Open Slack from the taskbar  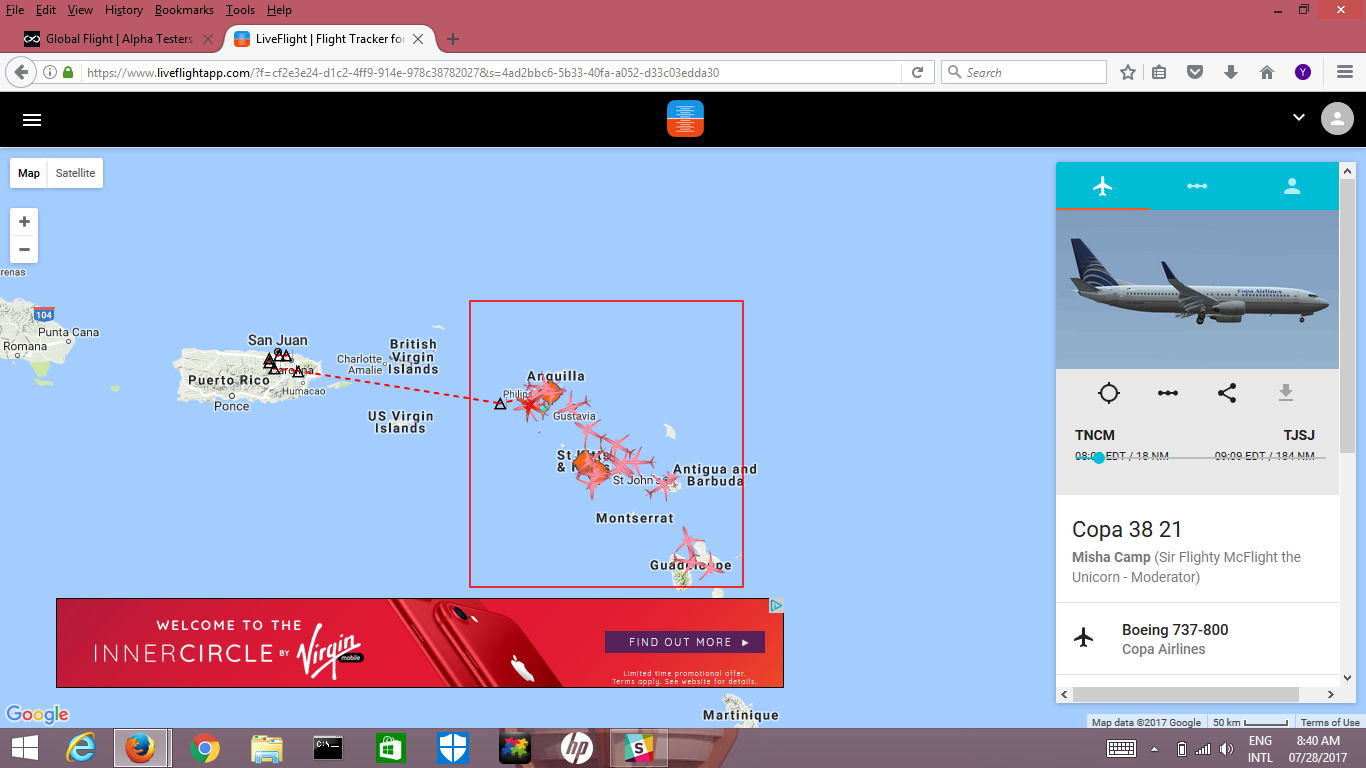(637, 748)
